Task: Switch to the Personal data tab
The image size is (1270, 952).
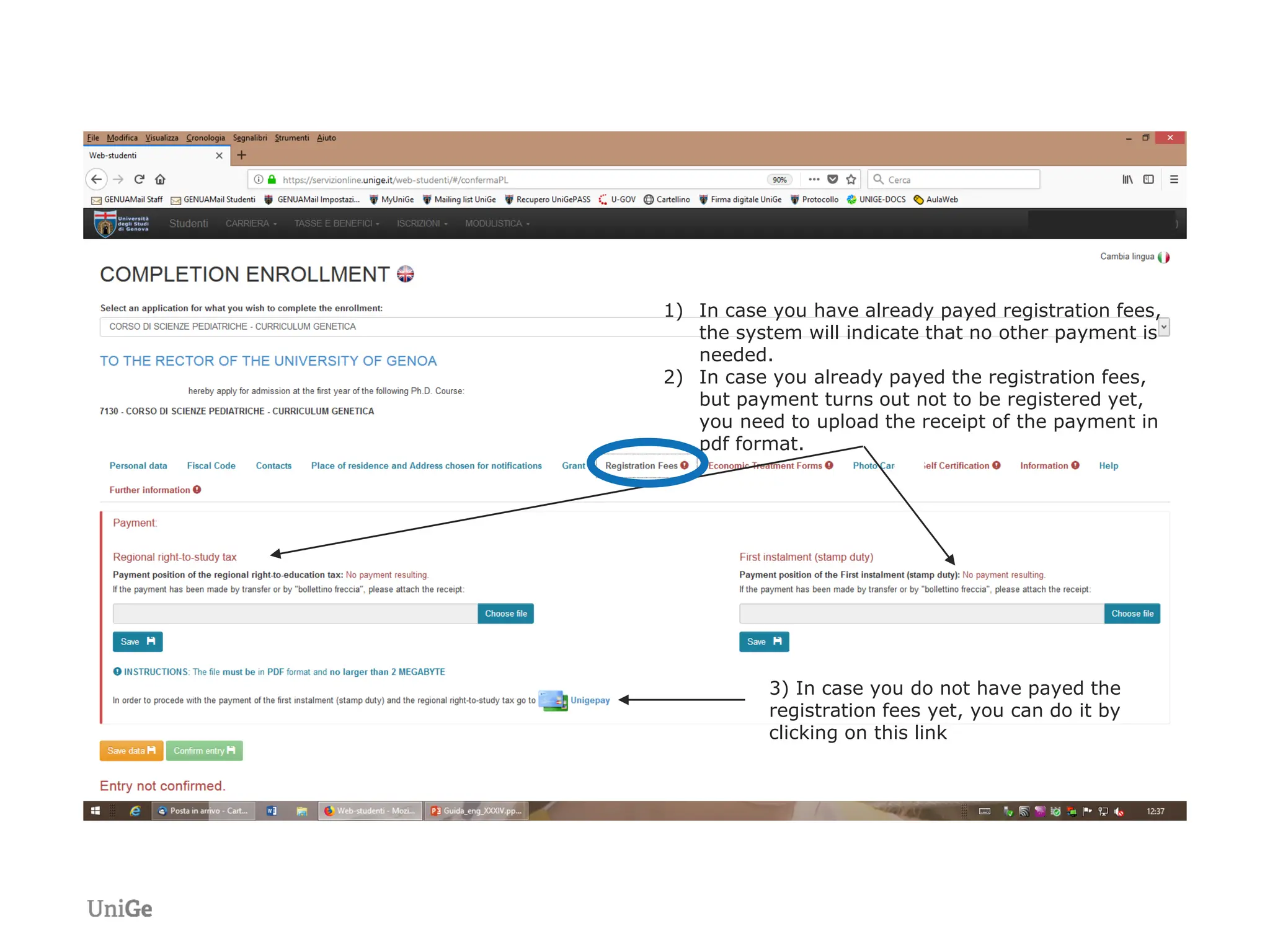Action: (x=138, y=466)
